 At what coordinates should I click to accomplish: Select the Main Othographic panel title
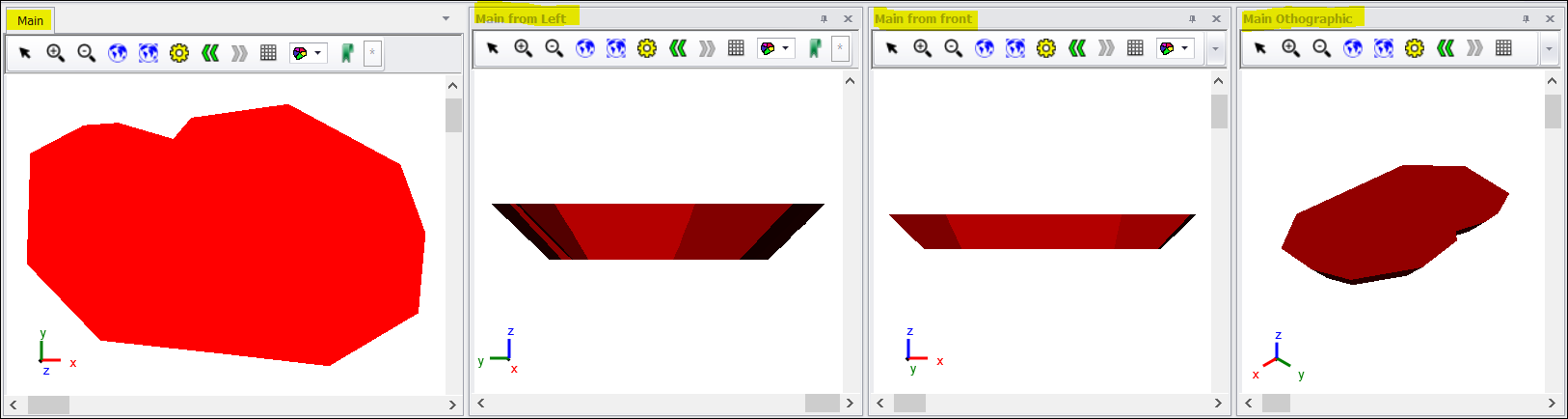(x=1297, y=18)
